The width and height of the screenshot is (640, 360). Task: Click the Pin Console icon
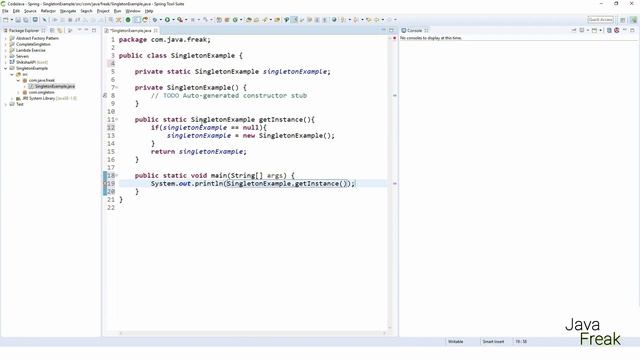573,30
